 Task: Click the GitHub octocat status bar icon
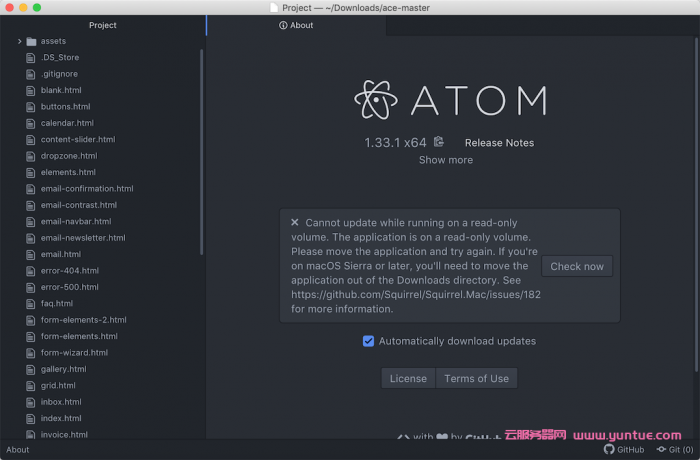608,450
